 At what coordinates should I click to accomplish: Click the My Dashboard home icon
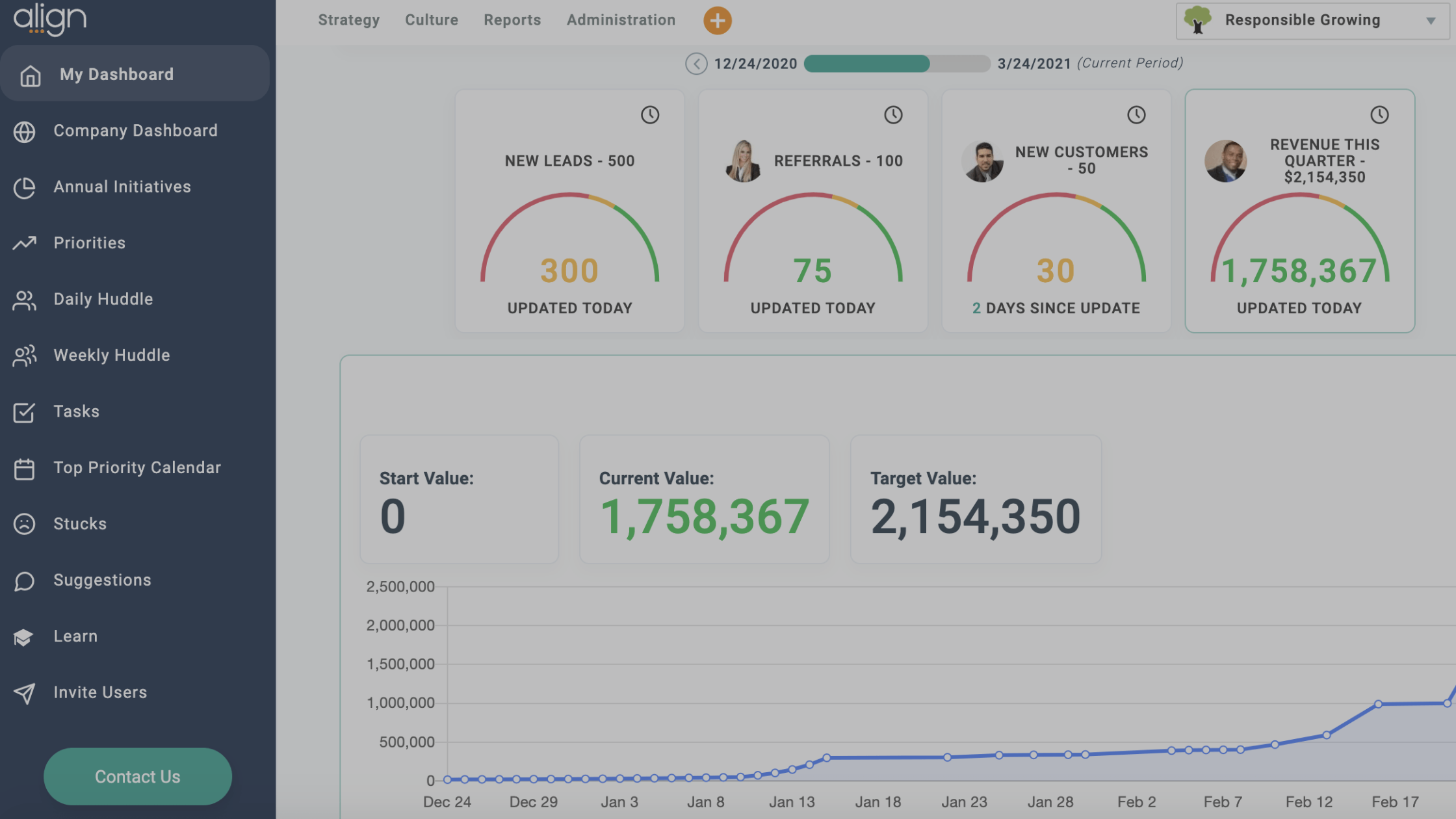[x=30, y=73]
